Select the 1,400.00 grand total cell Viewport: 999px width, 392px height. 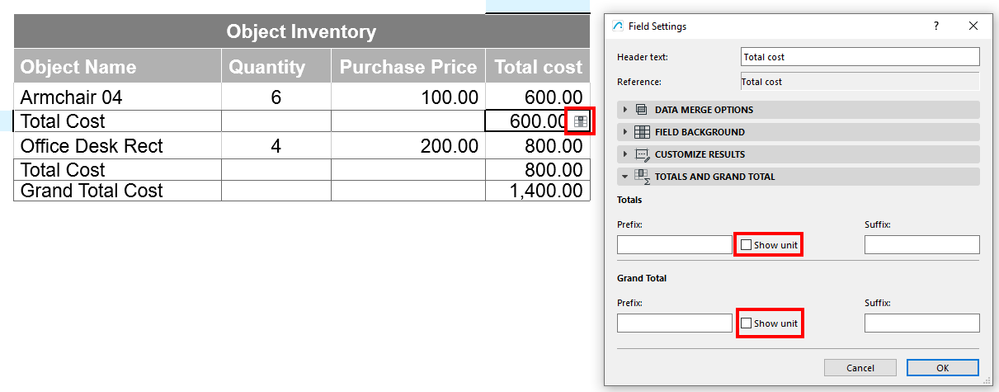[x=538, y=191]
